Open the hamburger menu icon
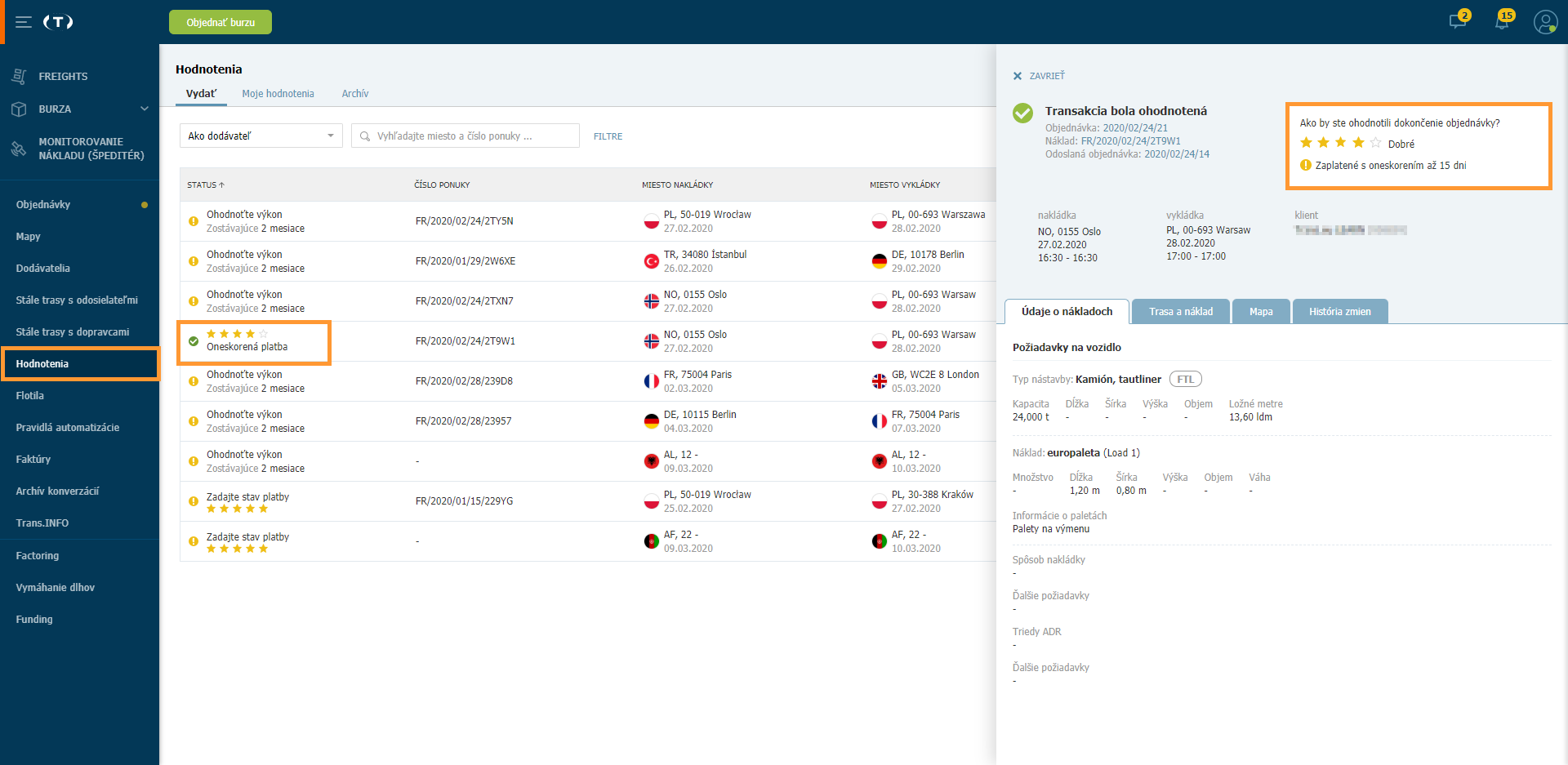 [x=24, y=22]
